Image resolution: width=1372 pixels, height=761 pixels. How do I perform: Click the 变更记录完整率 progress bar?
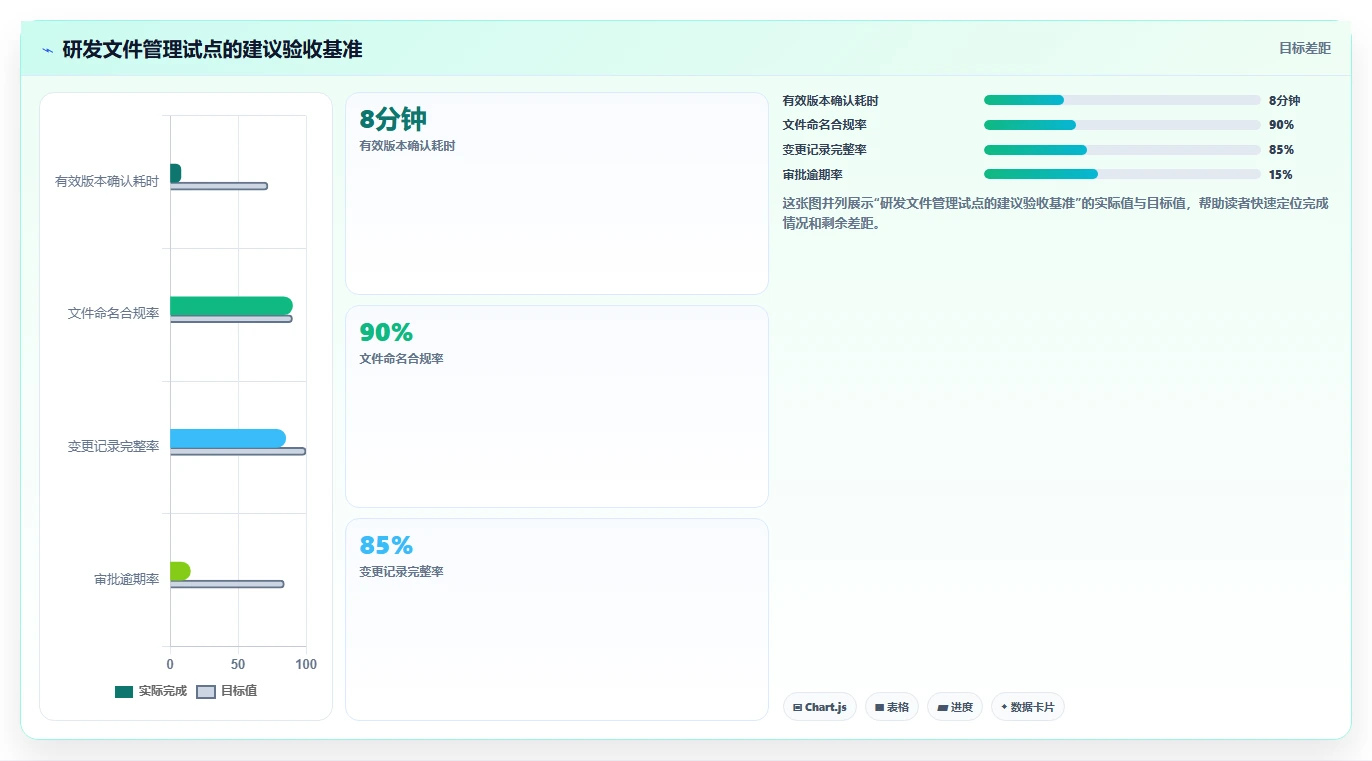pyautogui.click(x=1122, y=150)
